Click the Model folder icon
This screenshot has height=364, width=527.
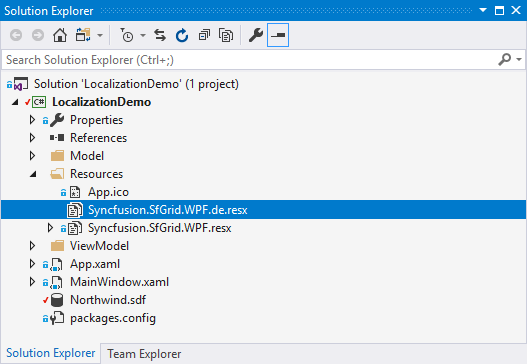(57, 156)
